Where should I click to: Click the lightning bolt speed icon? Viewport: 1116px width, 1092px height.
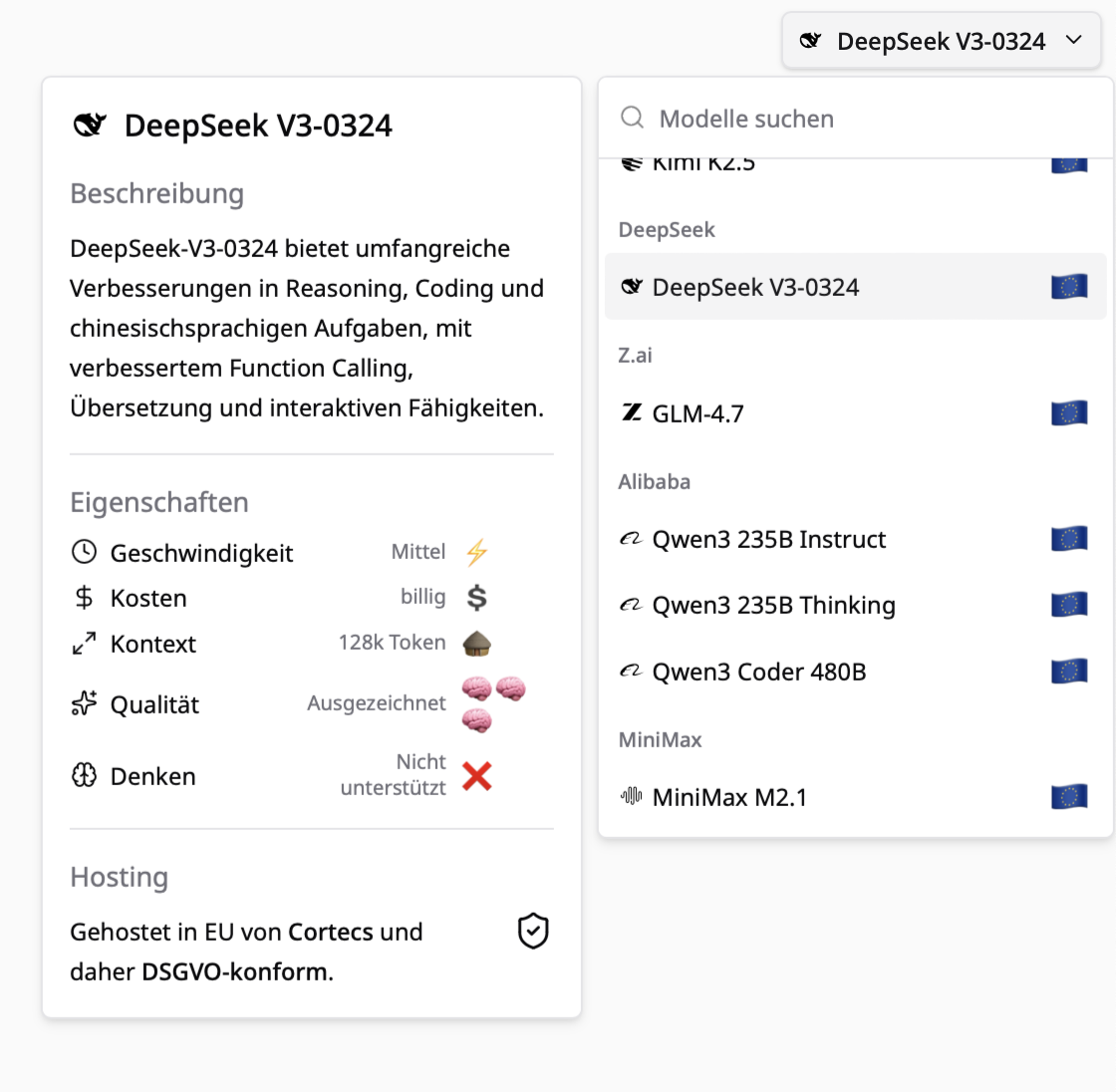coord(476,550)
